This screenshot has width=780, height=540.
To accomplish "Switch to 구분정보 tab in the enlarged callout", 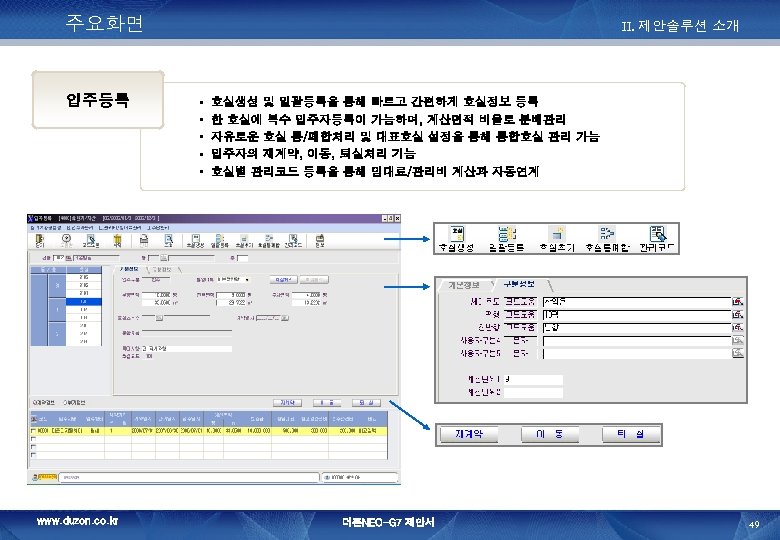I will coord(519,284).
